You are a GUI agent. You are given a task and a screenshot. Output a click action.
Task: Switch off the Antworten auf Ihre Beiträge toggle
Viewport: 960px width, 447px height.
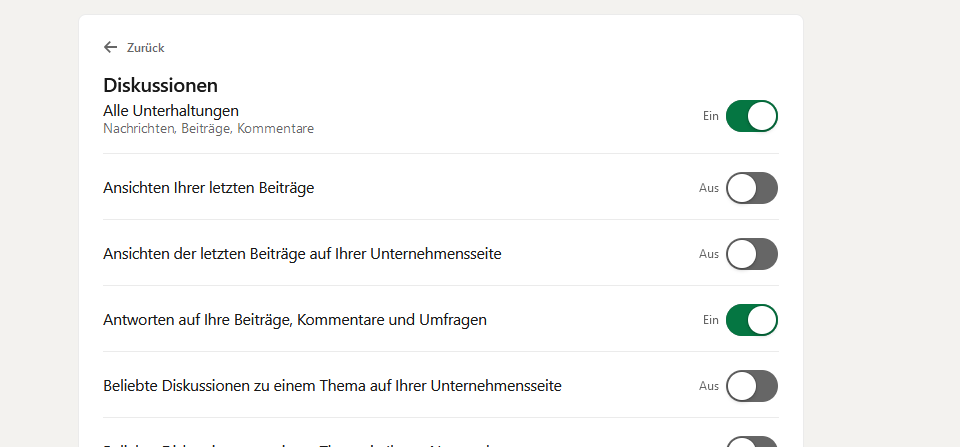(751, 320)
